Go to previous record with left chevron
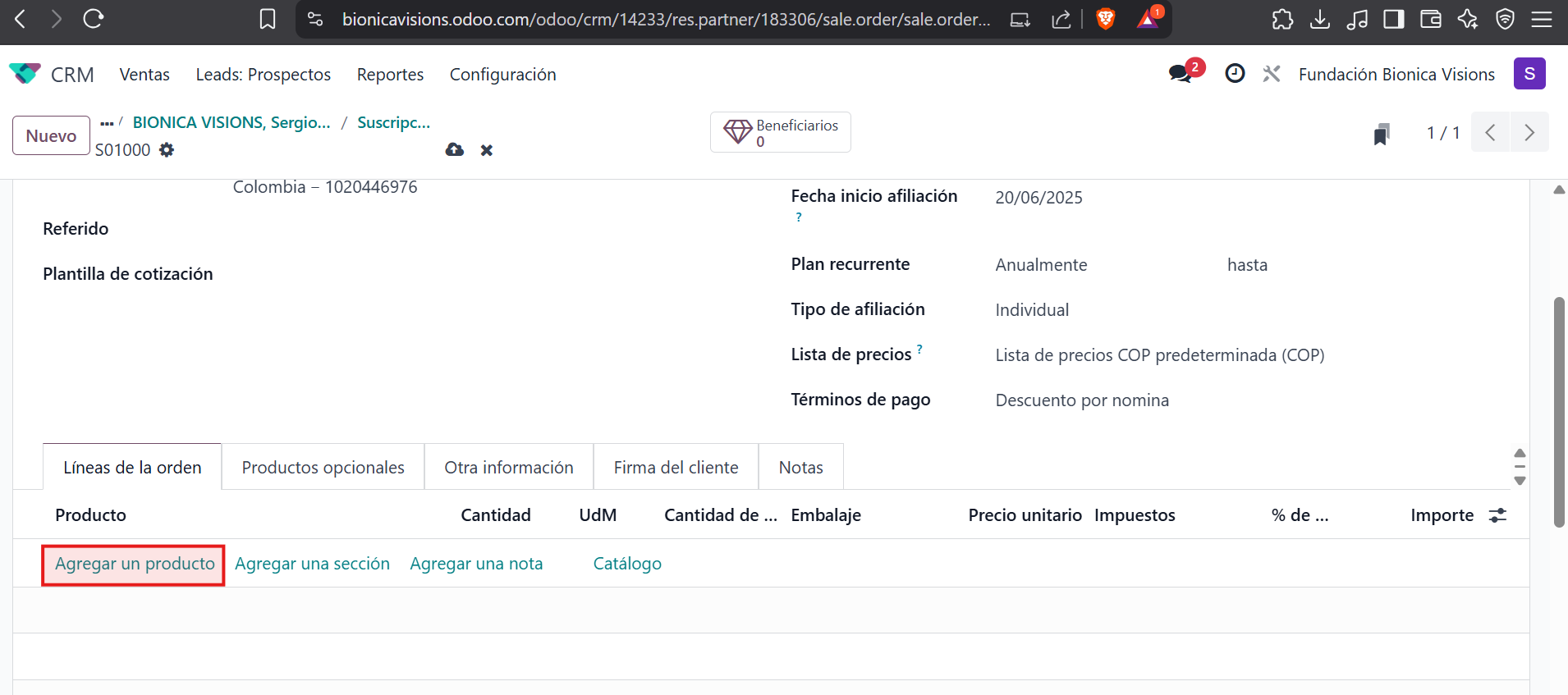This screenshot has height=695, width=1568. click(1491, 133)
